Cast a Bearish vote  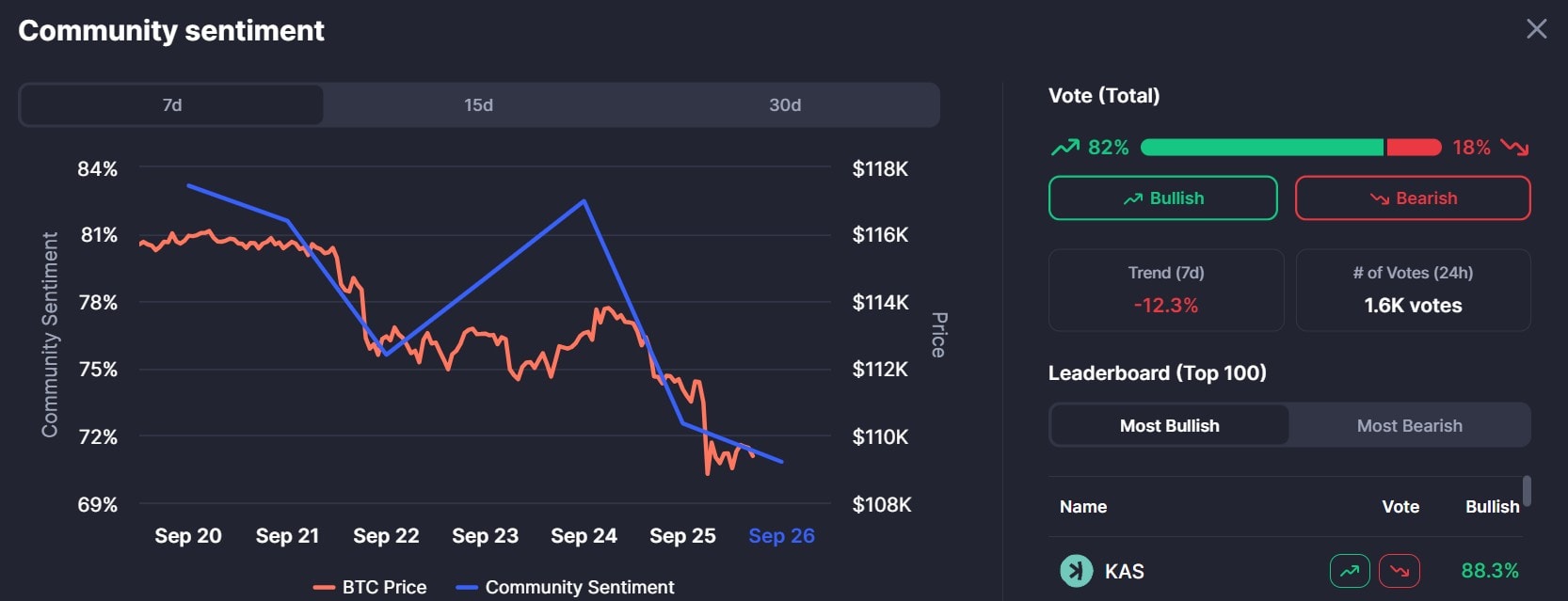click(x=1413, y=198)
